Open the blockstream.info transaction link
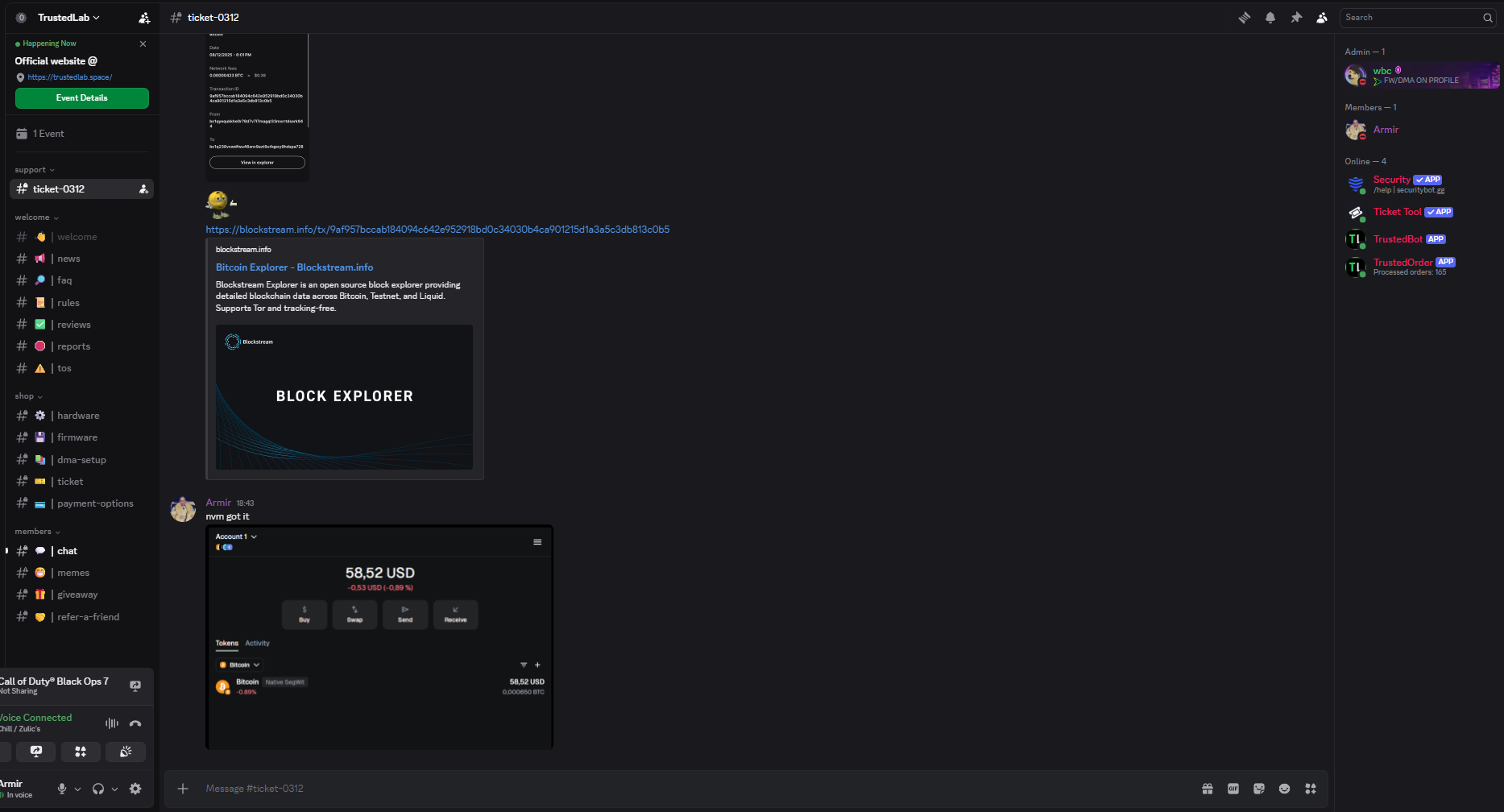This screenshot has height=812, width=1504. (x=437, y=230)
